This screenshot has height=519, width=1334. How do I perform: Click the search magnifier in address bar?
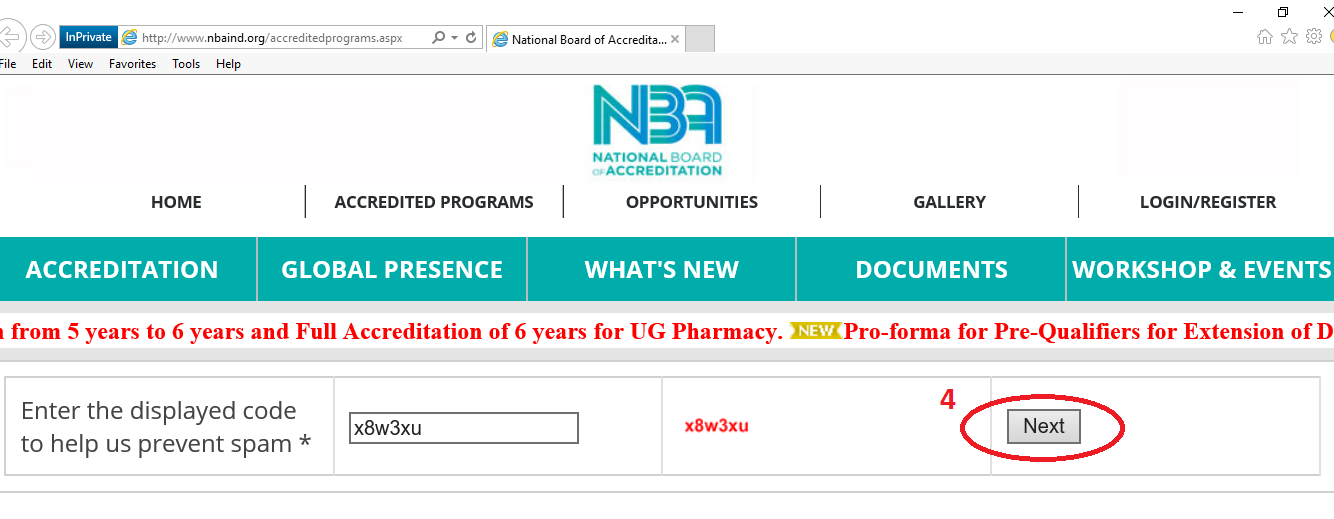[438, 38]
